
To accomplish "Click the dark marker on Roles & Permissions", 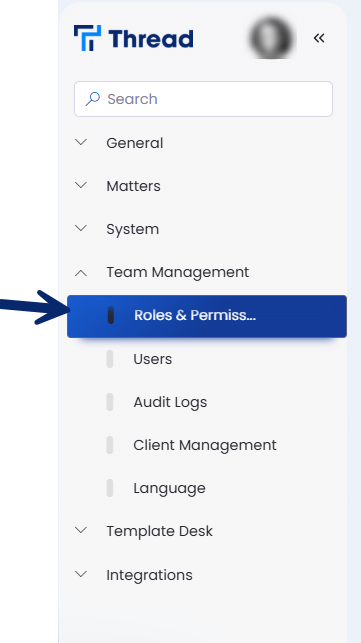I will coord(110,315).
